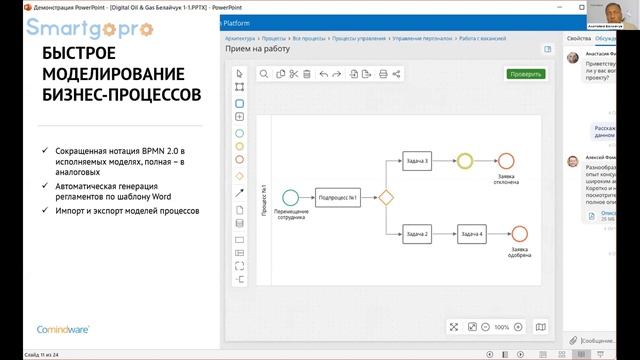Choose the green start event tool
The width and height of the screenshot is (640, 360).
click(240, 133)
